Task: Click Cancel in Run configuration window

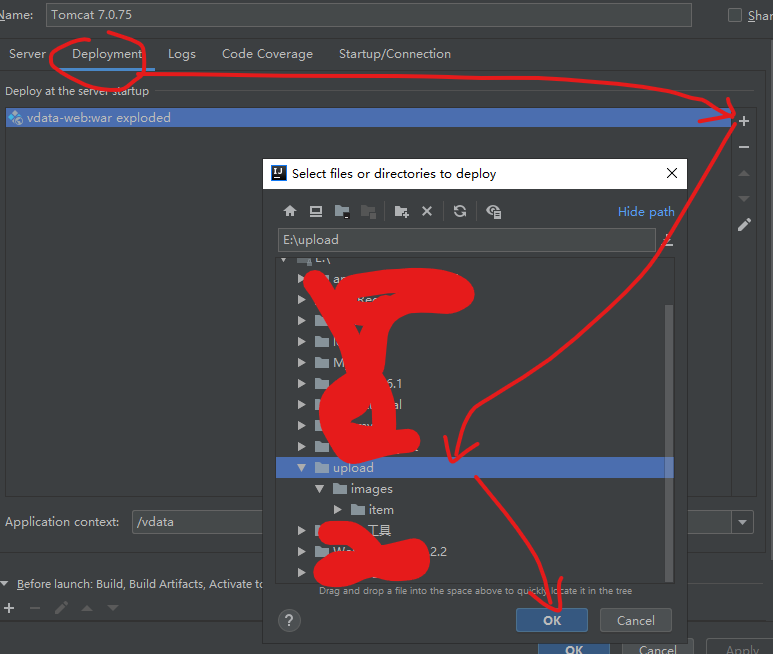Action: [x=658, y=648]
